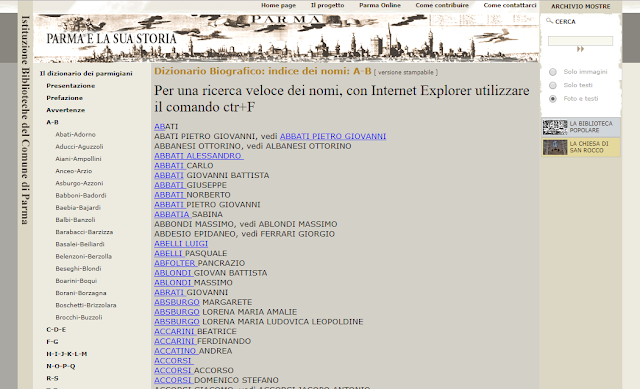The image size is (640, 389).
Task: Submit search with the double-arrow button
Action: click(580, 49)
